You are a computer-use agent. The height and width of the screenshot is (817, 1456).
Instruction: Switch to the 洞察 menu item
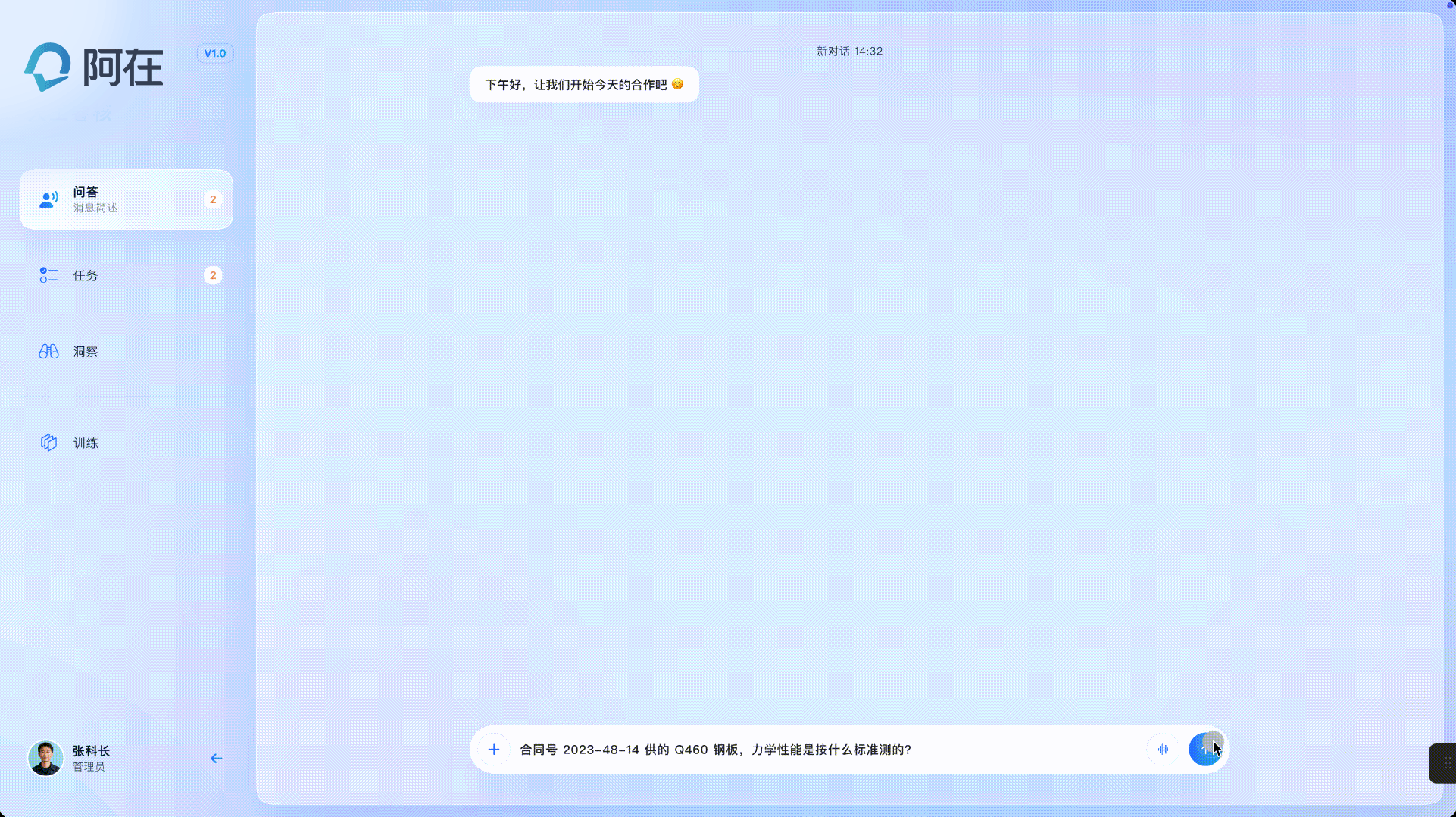point(86,352)
